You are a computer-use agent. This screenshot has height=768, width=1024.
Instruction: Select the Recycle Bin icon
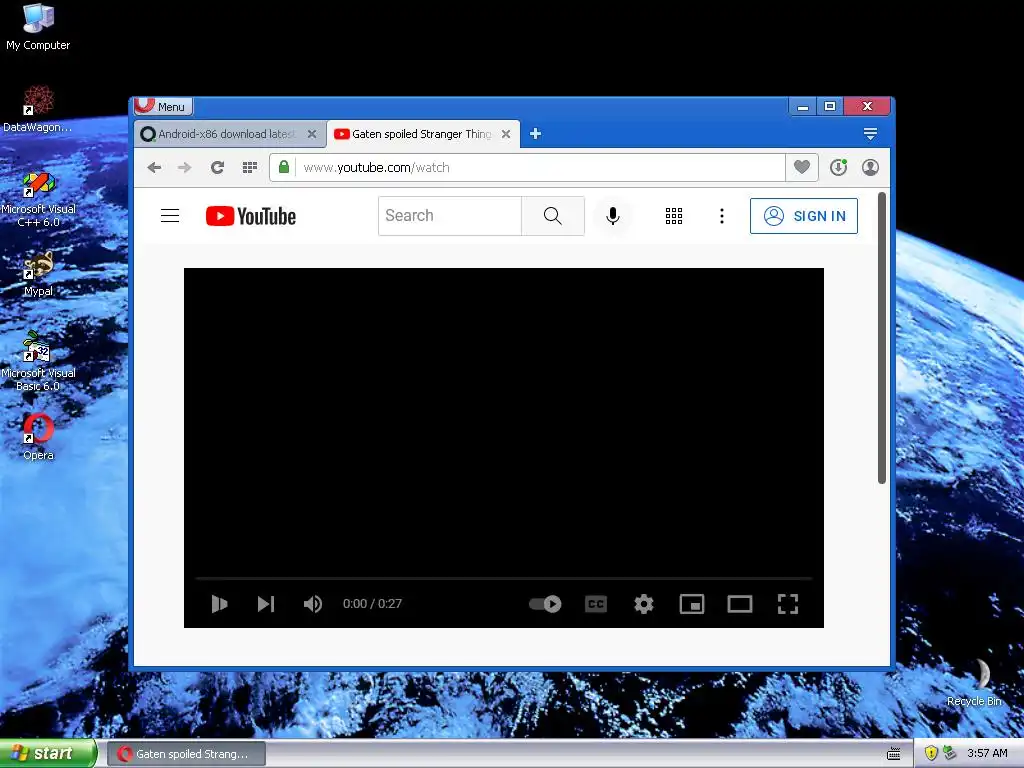[x=974, y=682]
